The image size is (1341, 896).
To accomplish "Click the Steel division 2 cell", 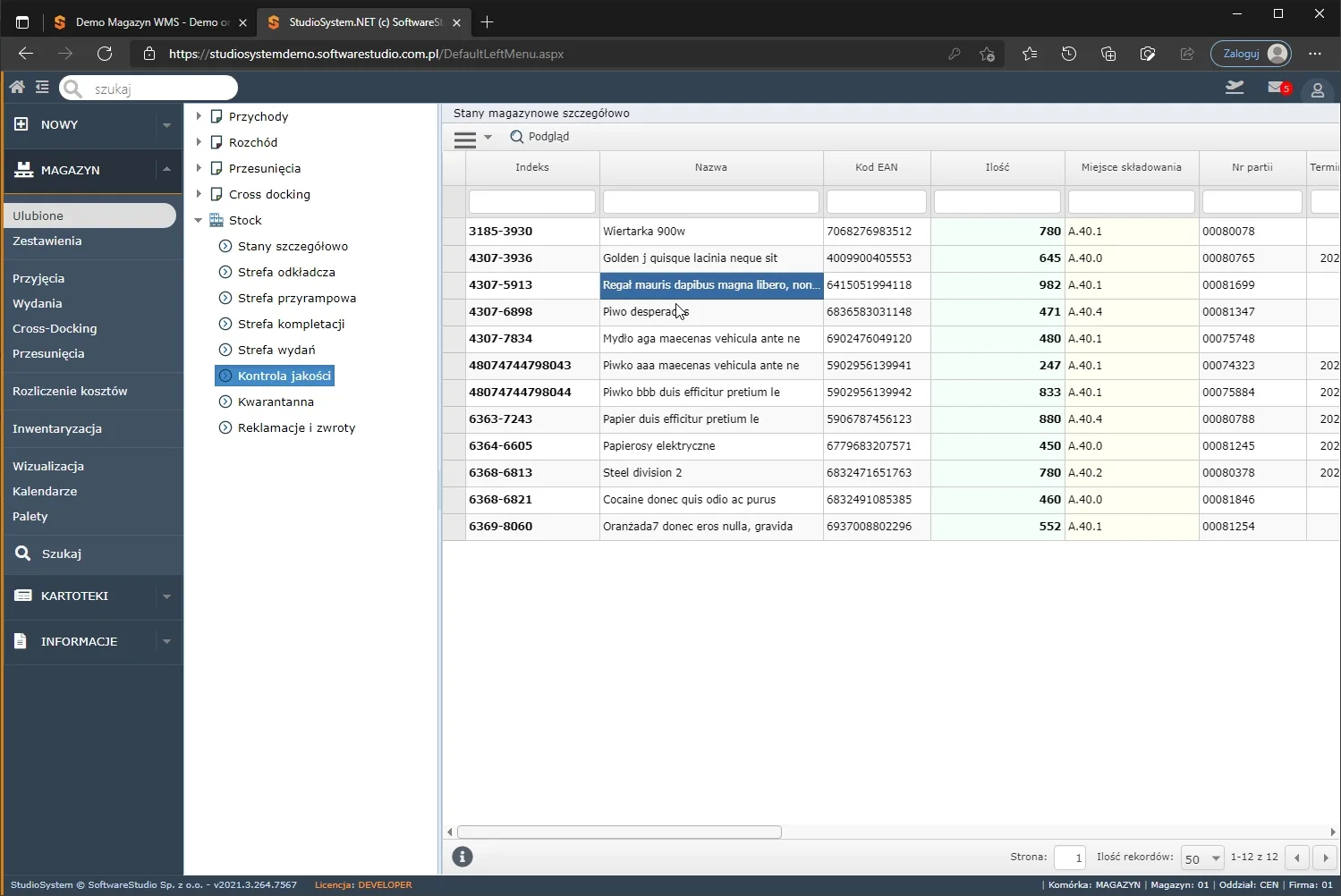I will [711, 472].
